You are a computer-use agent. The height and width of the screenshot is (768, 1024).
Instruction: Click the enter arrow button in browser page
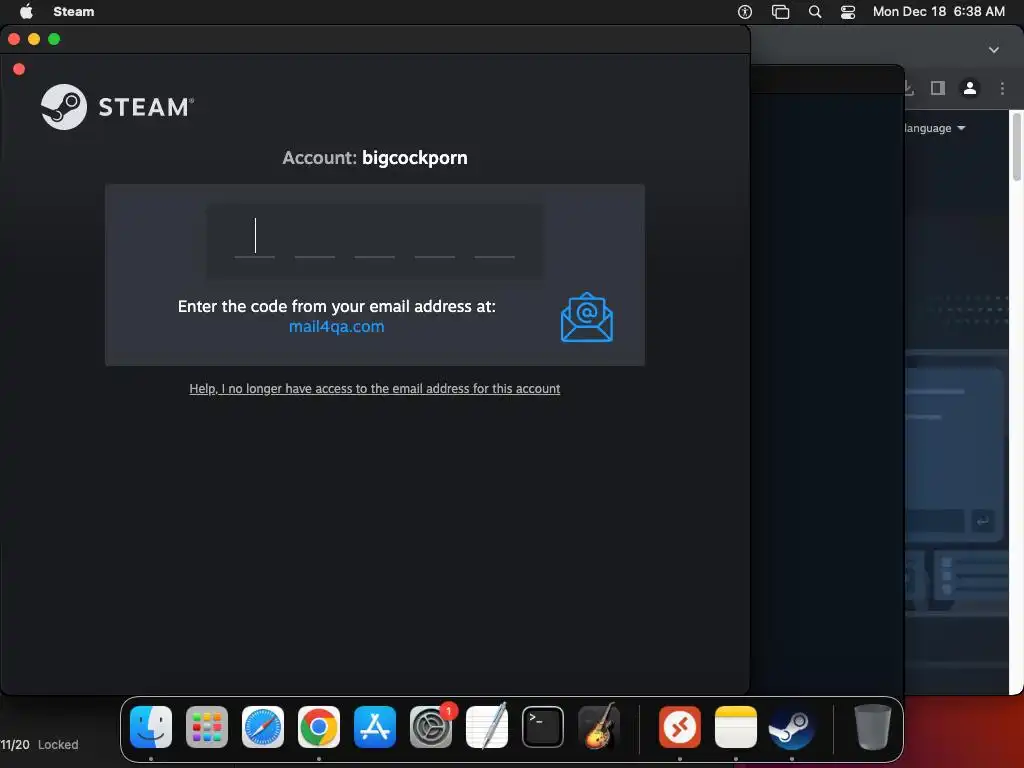tap(982, 521)
